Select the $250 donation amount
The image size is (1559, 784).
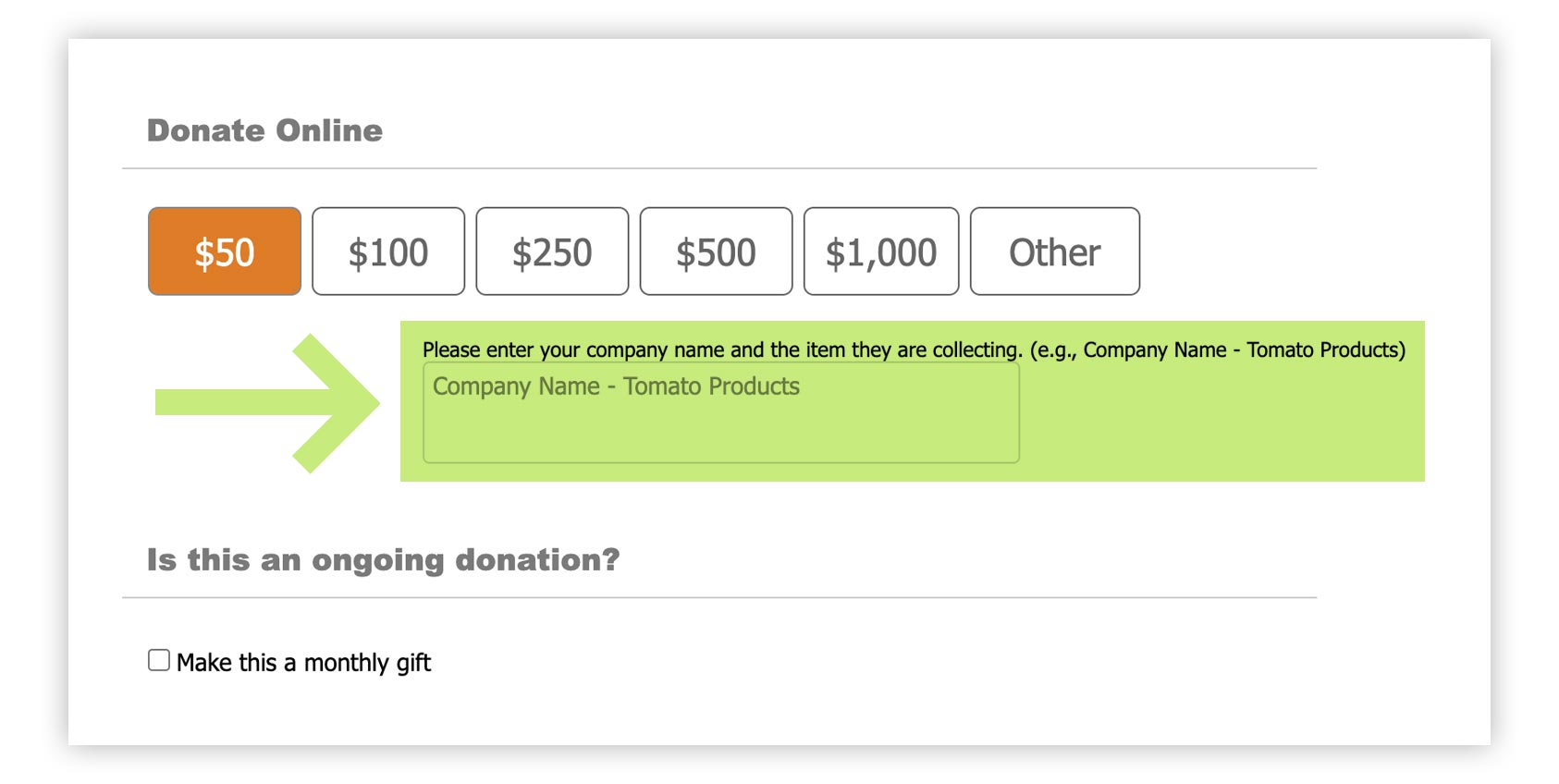tap(552, 251)
